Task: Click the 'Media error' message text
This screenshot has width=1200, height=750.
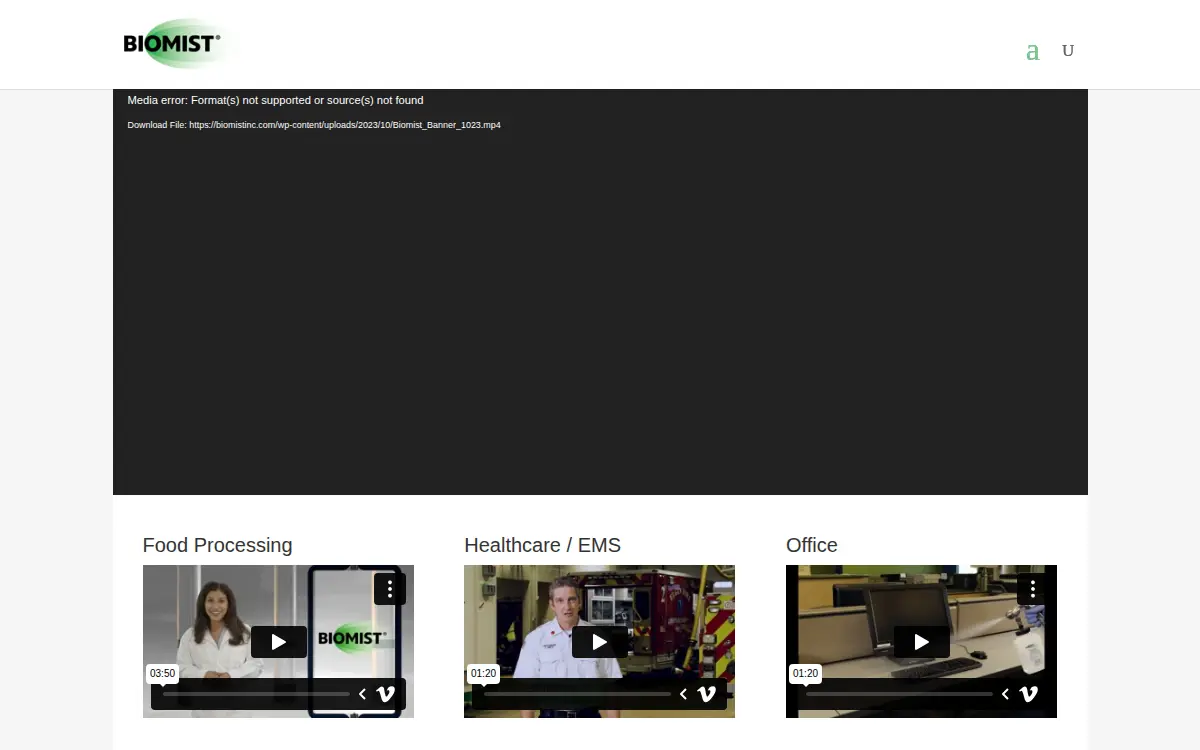Action: pos(275,100)
